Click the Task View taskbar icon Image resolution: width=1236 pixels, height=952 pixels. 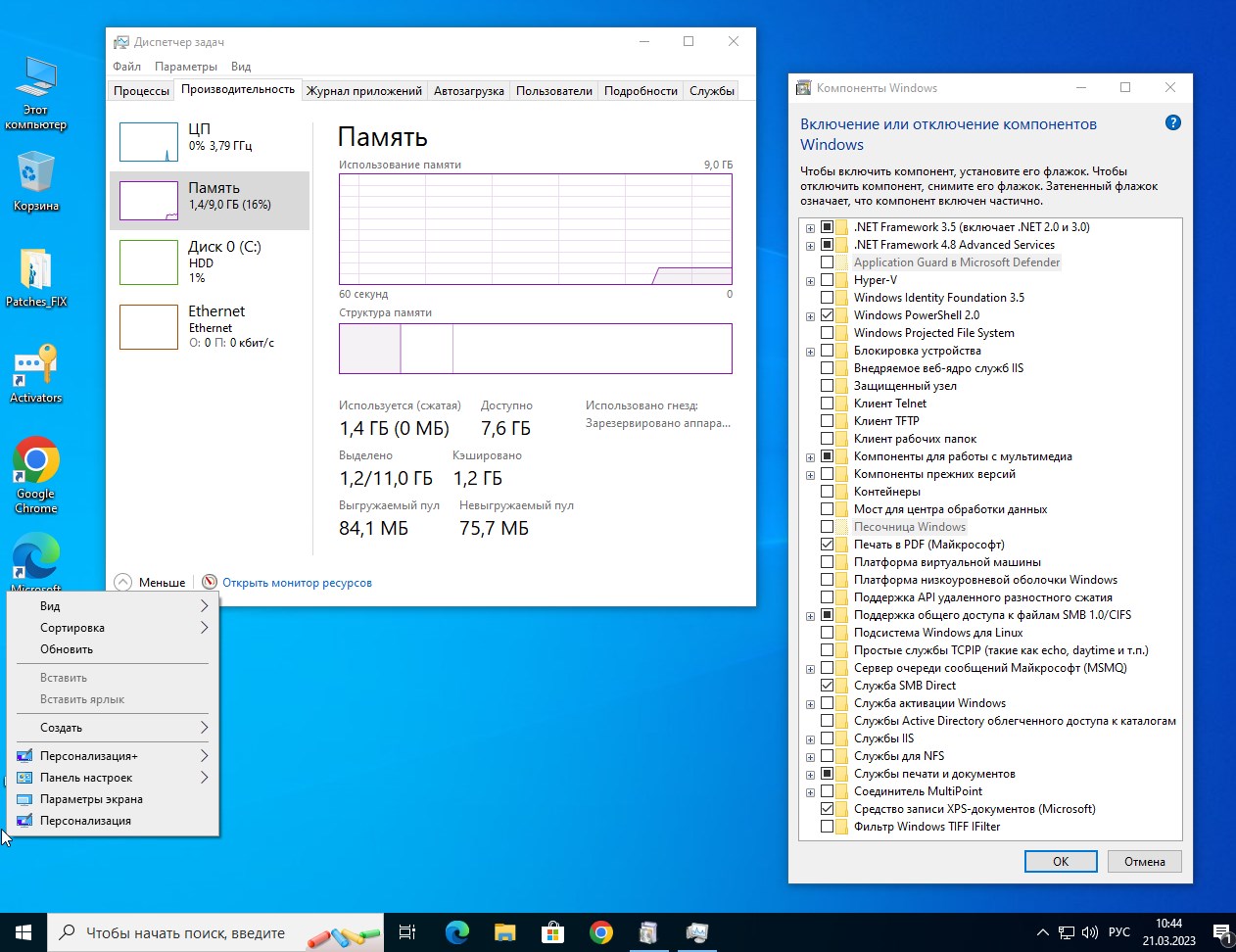point(407,932)
